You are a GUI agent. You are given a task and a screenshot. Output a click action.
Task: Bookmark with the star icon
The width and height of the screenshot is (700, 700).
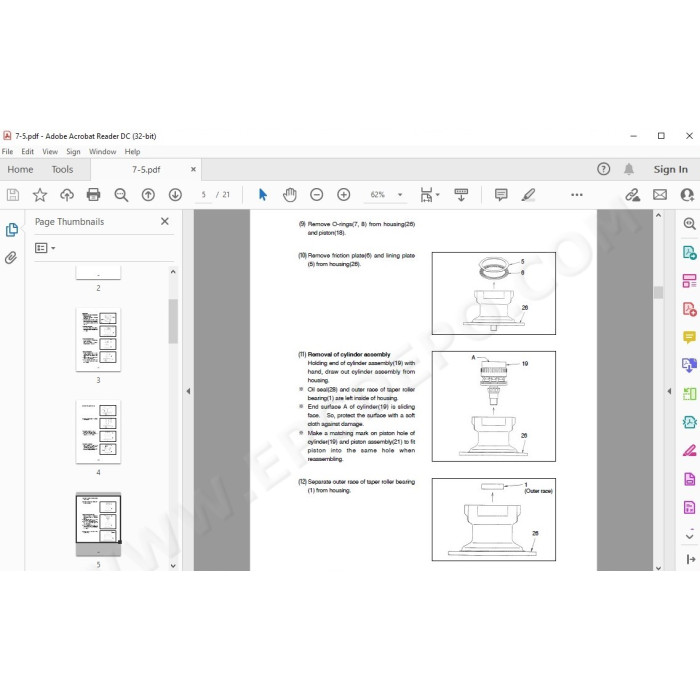[40, 195]
